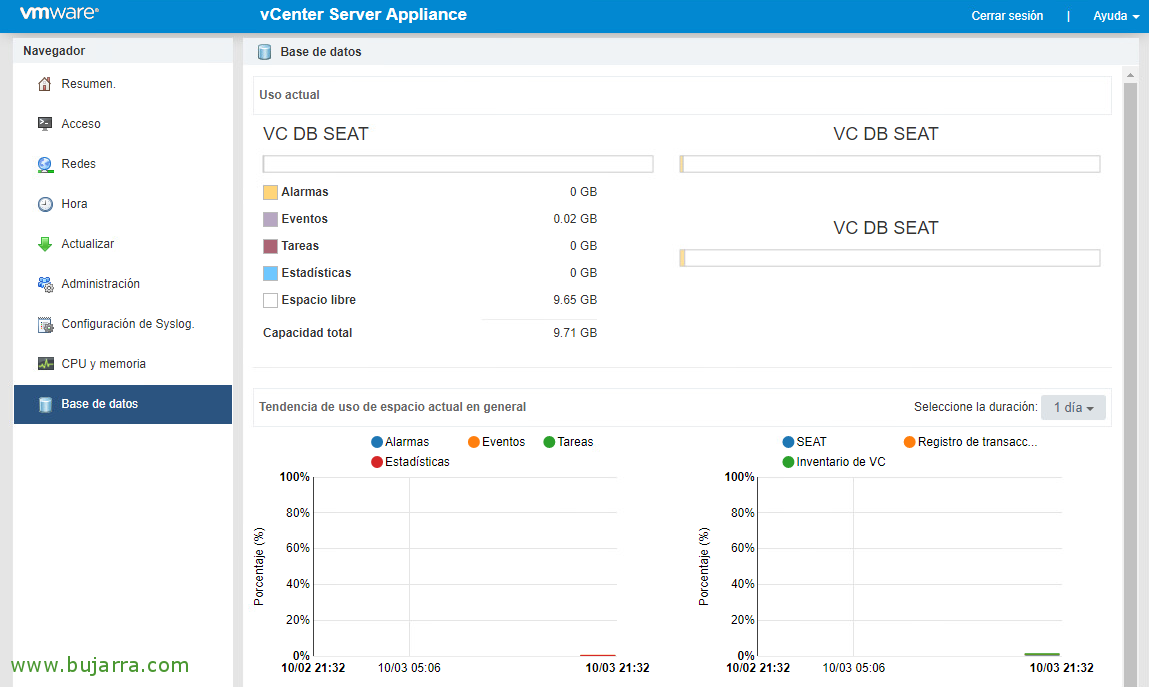Toggle Eventos series in chart legend
1149x687 pixels.
pyautogui.click(x=496, y=442)
